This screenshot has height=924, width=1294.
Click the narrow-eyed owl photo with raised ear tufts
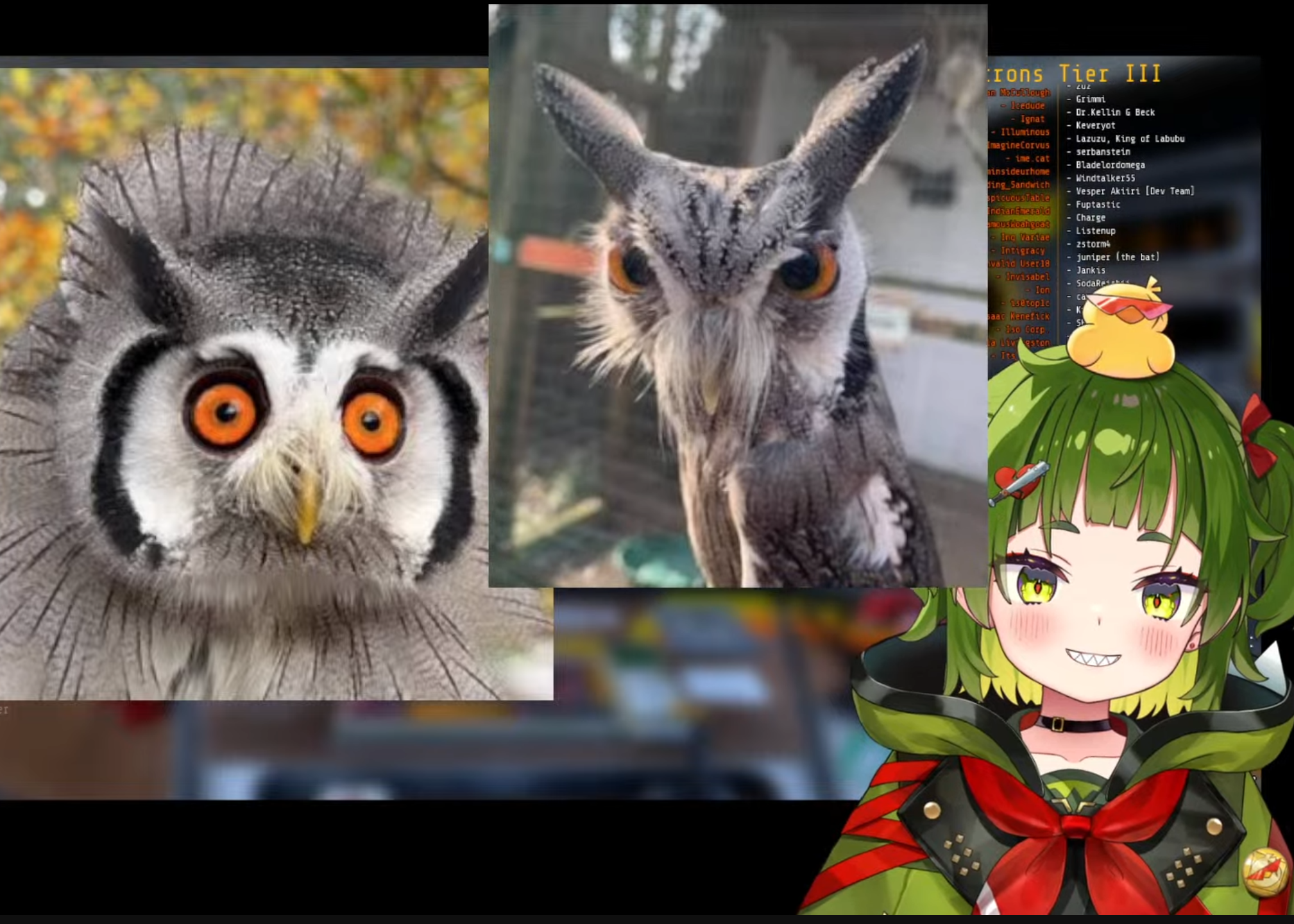738,296
